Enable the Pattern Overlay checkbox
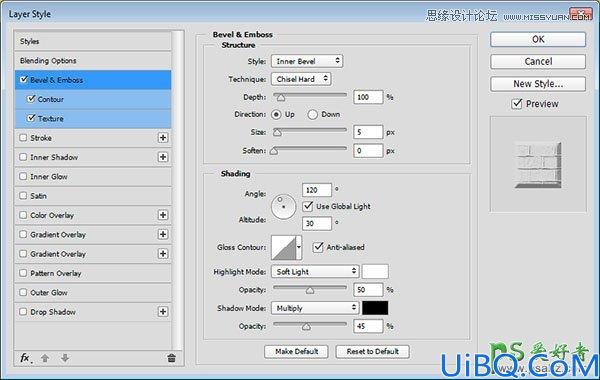The height and width of the screenshot is (380, 600). click(x=23, y=273)
